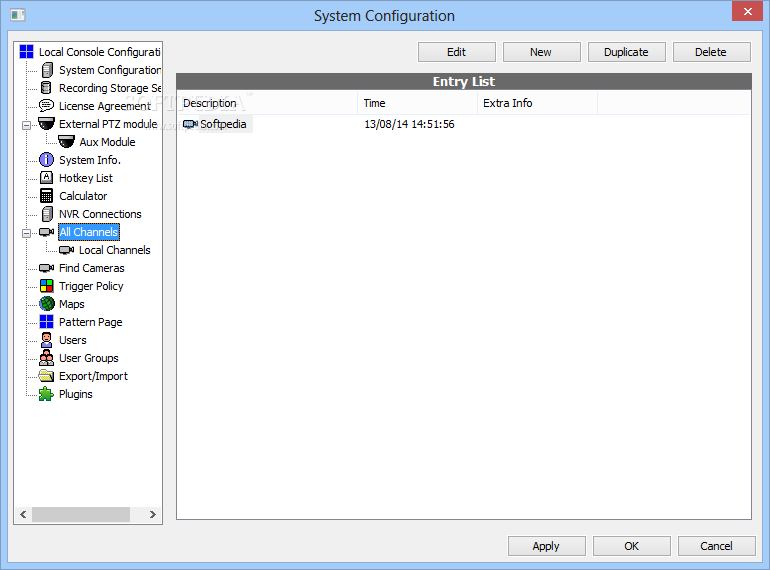Click the Calculator icon in tree
The height and width of the screenshot is (570, 770).
[x=46, y=195]
